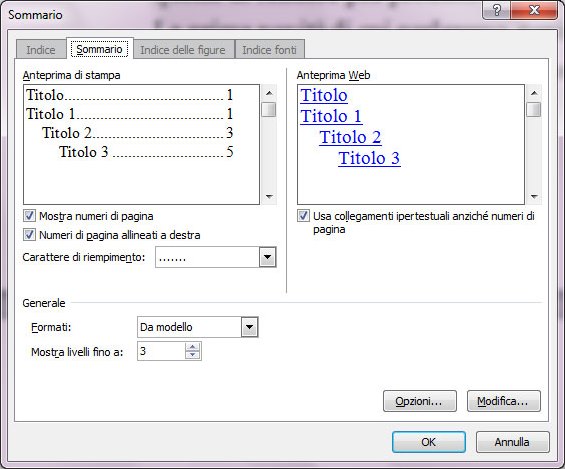Click the Opzioni button

pyautogui.click(x=420, y=401)
